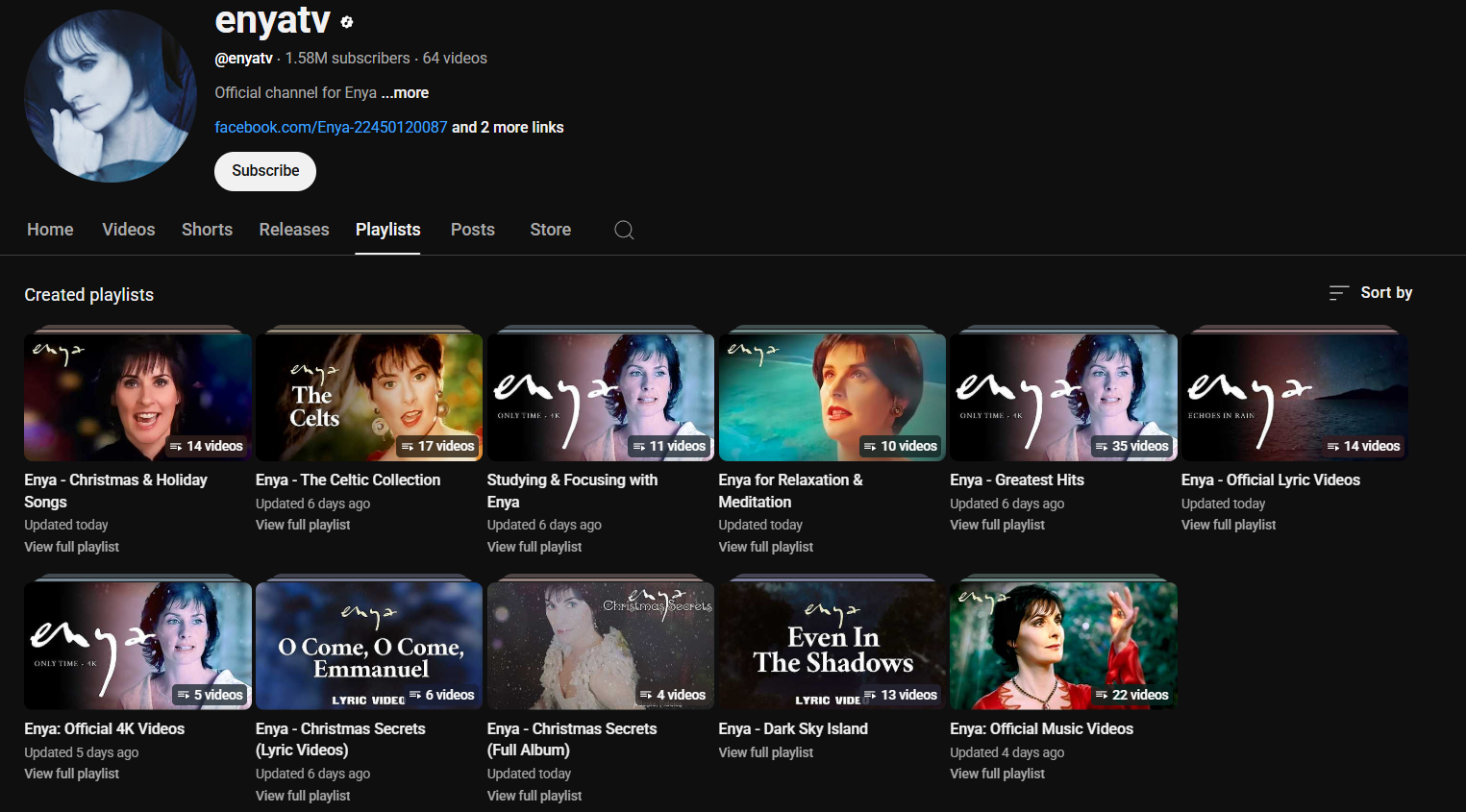Open Relaxation & Meditation playlist thumbnail
The width and height of the screenshot is (1466, 812).
832,397
